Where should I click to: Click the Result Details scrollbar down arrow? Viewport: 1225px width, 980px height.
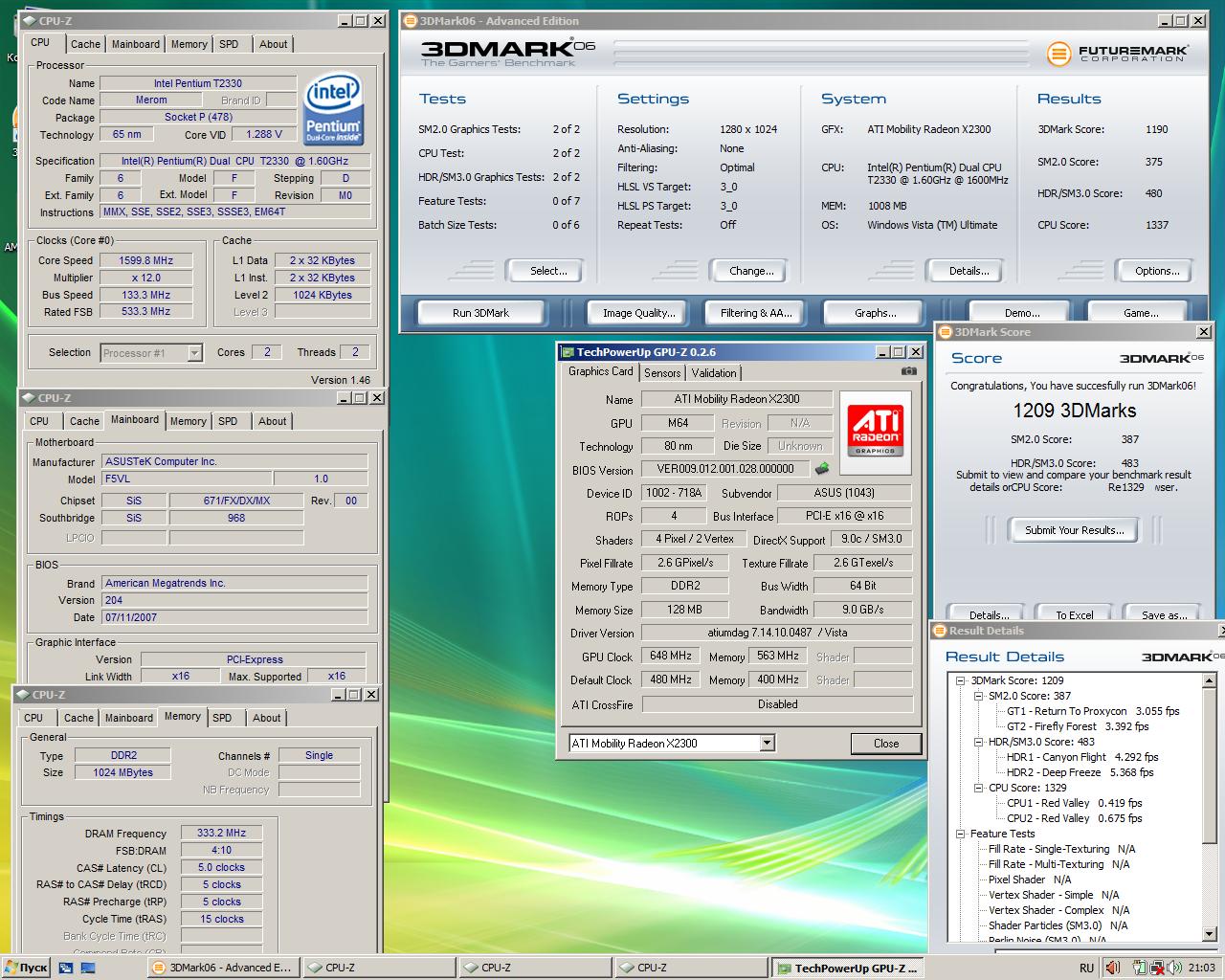tap(1210, 935)
